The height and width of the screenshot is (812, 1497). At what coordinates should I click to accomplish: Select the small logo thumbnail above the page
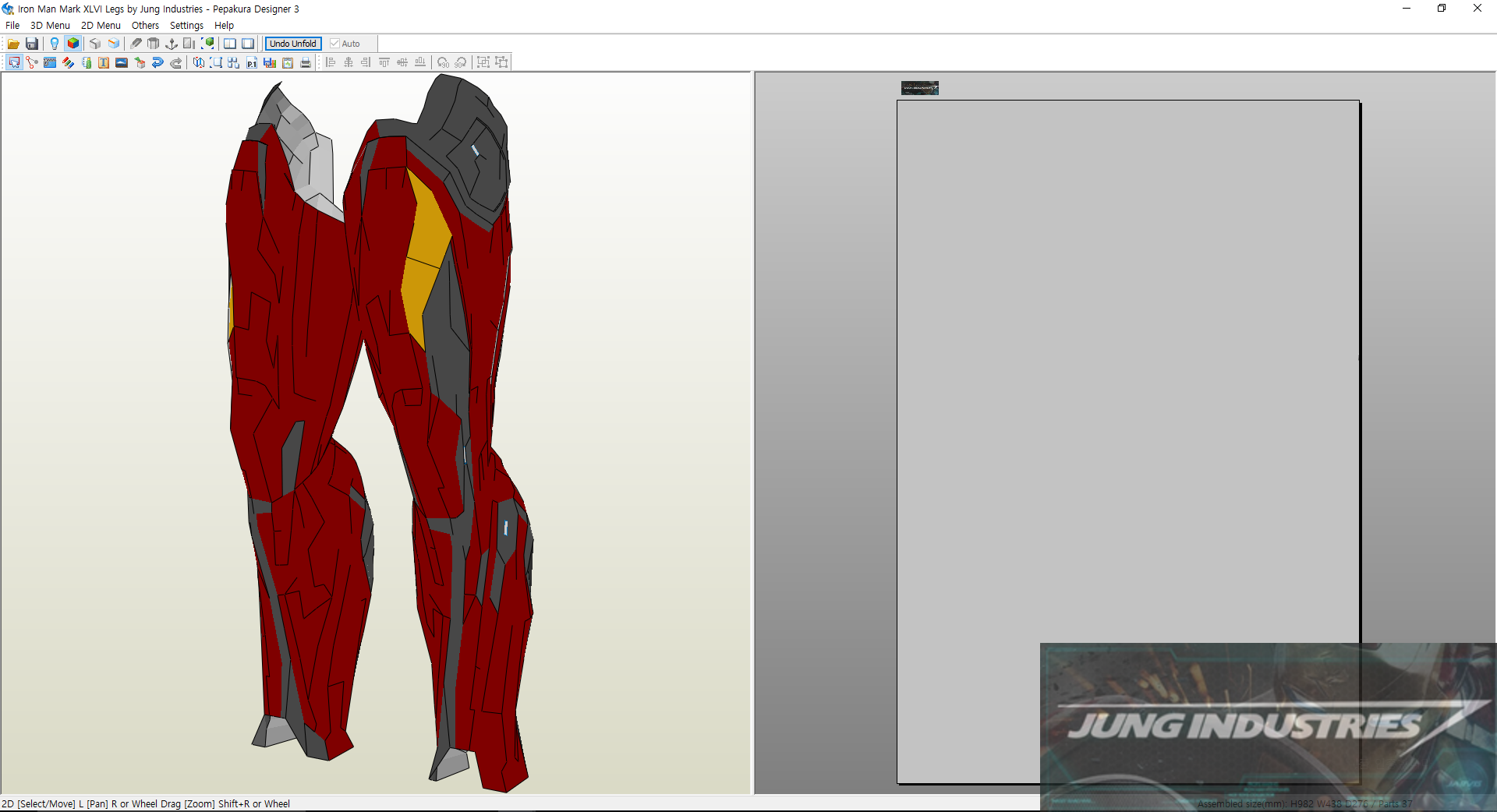click(920, 88)
